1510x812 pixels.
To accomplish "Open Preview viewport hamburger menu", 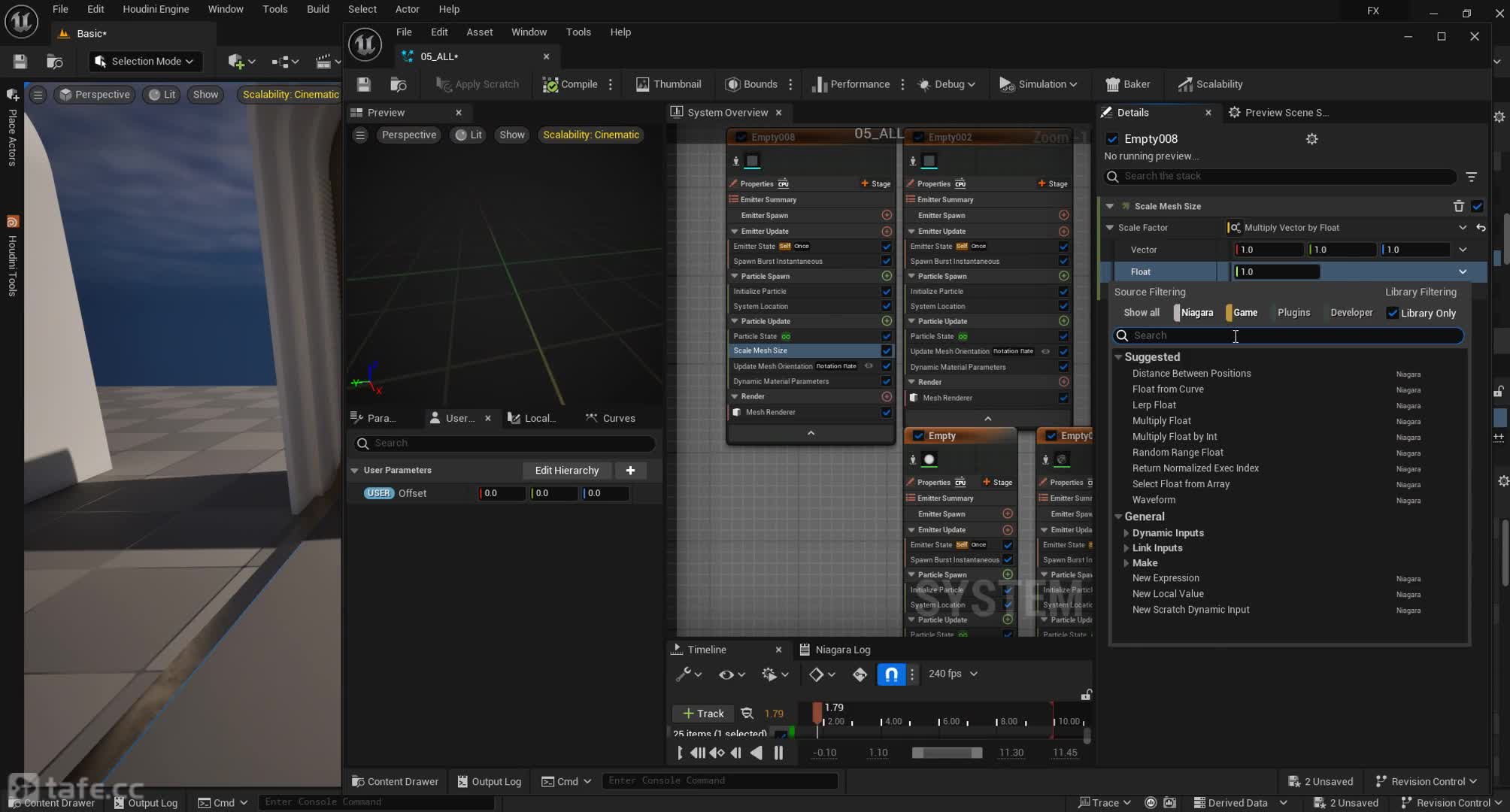I will click(360, 135).
